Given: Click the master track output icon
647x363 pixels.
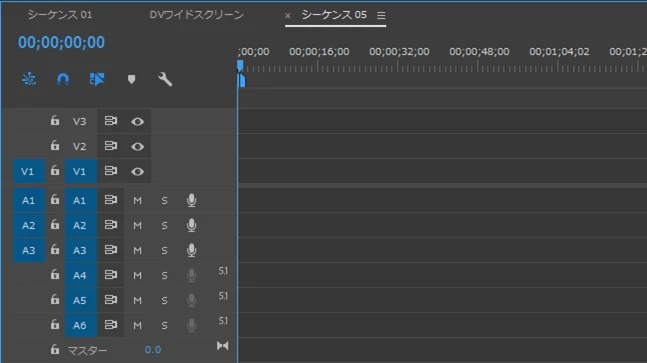Looking at the screenshot, I should 222,346.
